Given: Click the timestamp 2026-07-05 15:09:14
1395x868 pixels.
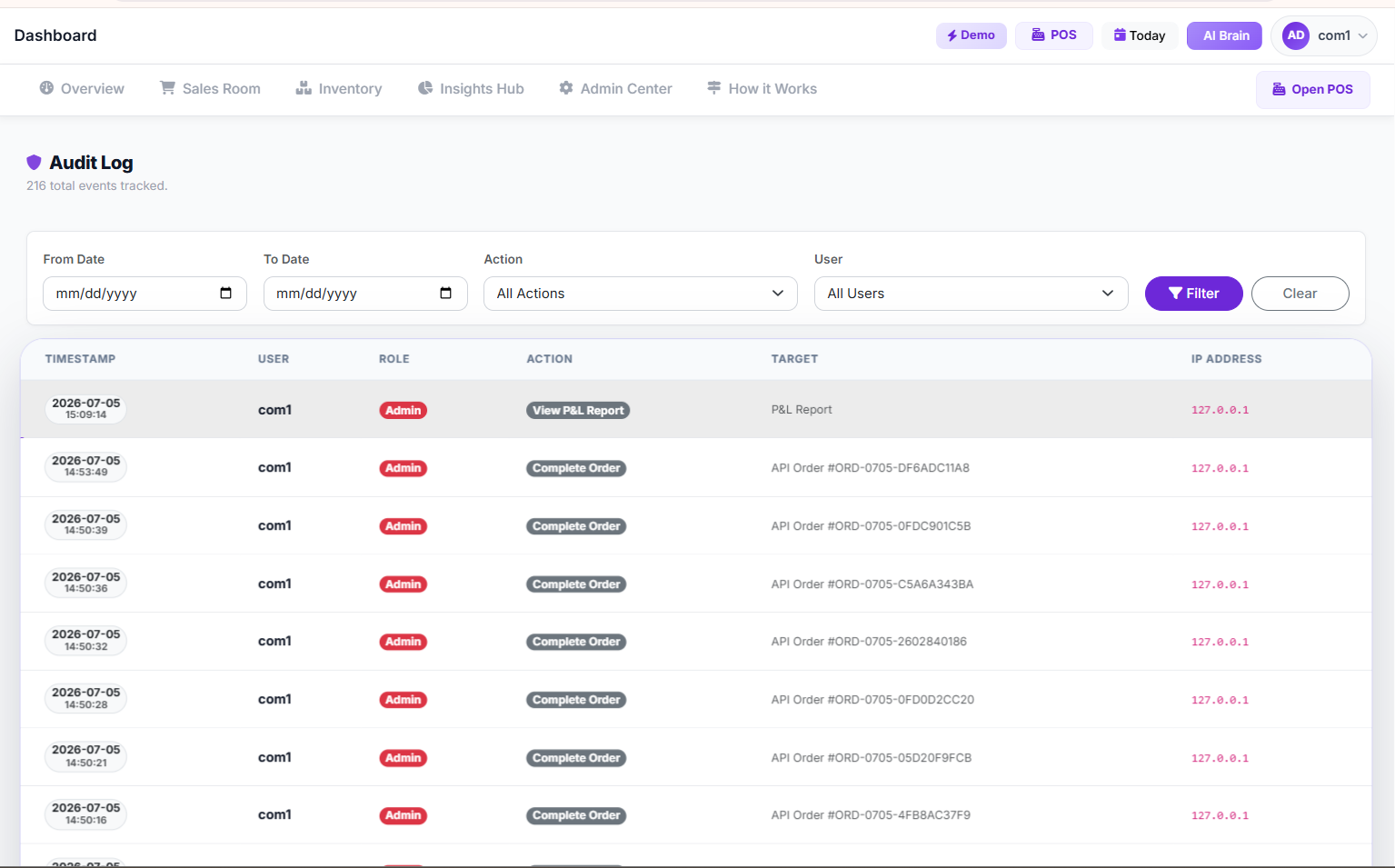Looking at the screenshot, I should pos(85,409).
